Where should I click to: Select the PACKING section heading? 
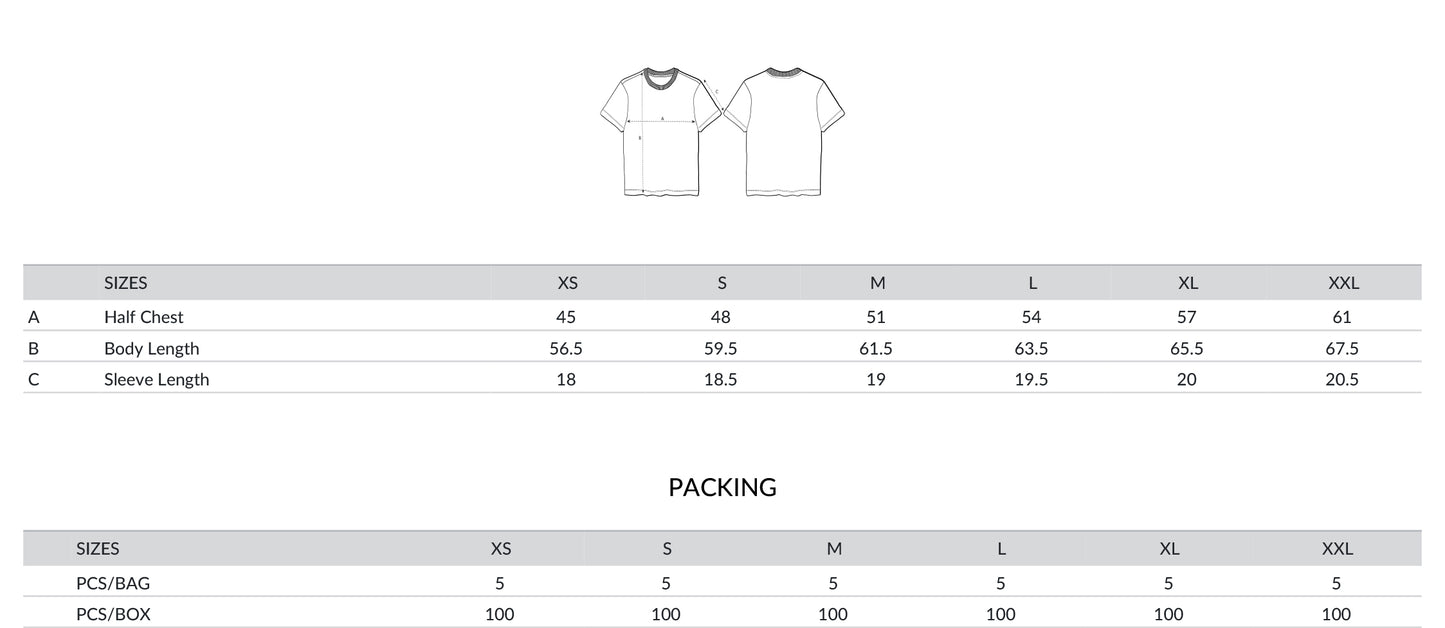tap(722, 487)
